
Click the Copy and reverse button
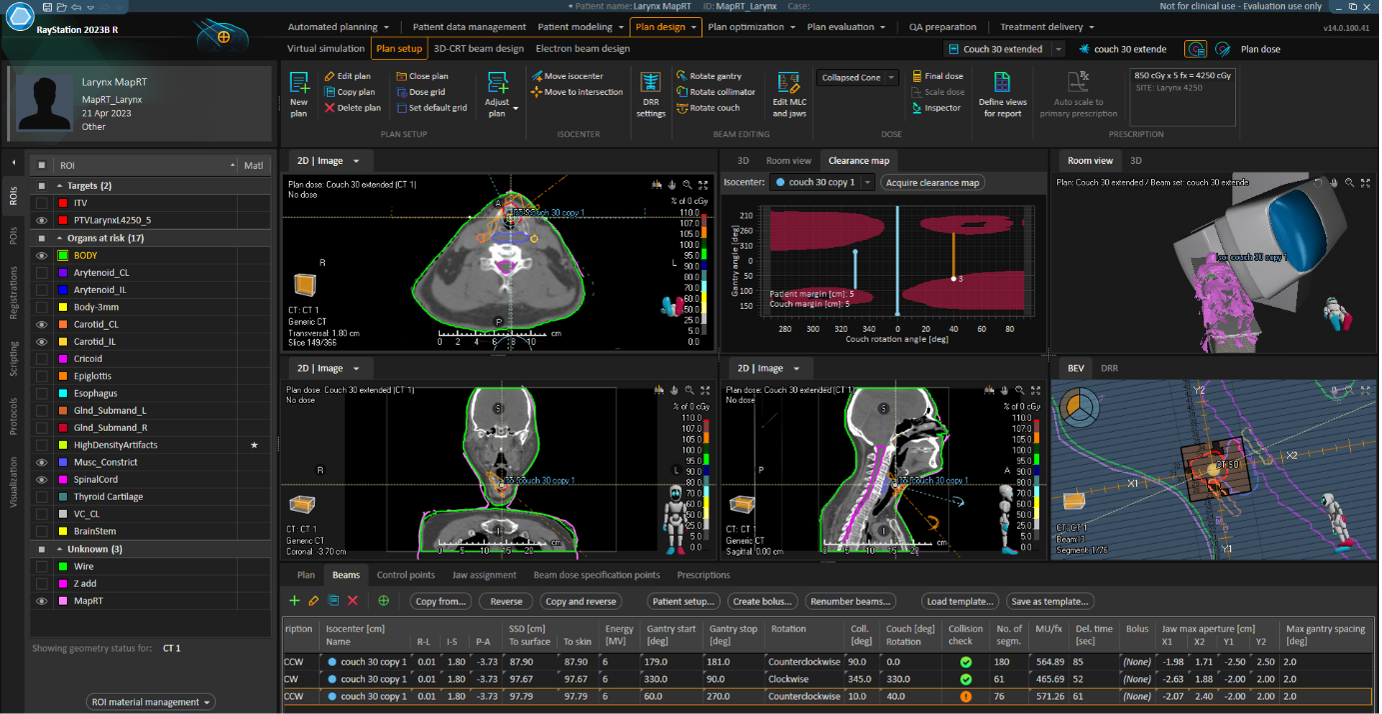580,601
